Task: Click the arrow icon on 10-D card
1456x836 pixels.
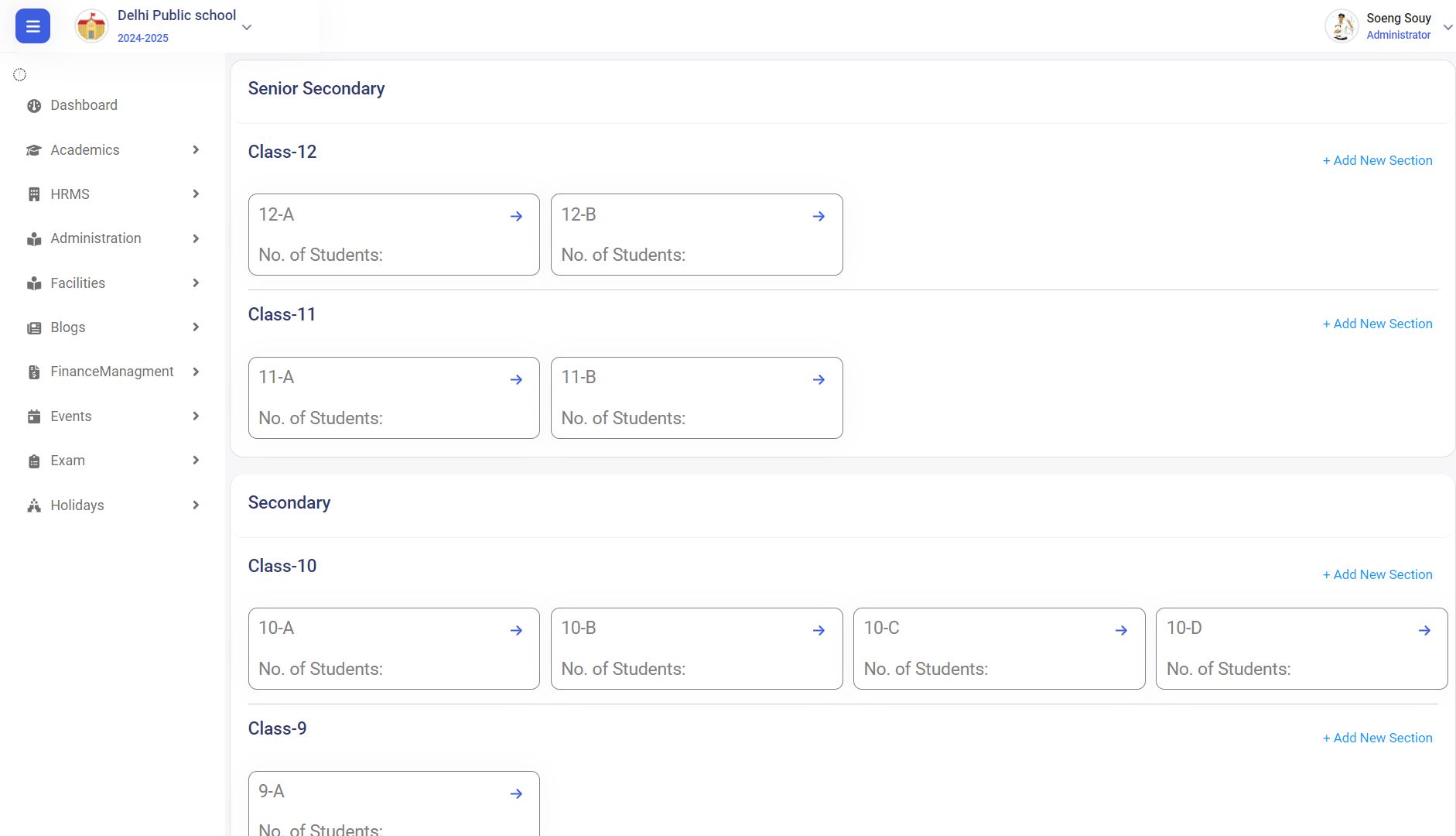Action: pos(1424,631)
